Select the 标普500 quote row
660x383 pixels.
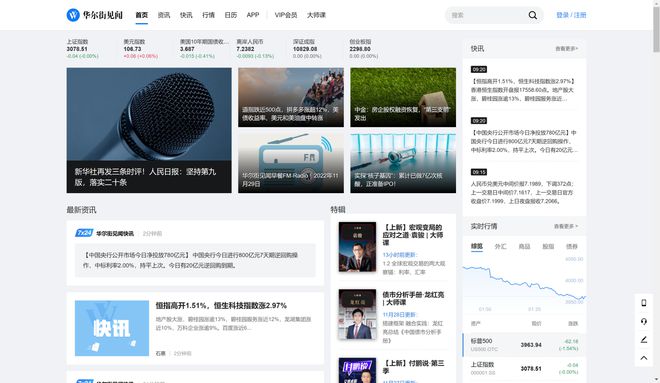point(524,345)
